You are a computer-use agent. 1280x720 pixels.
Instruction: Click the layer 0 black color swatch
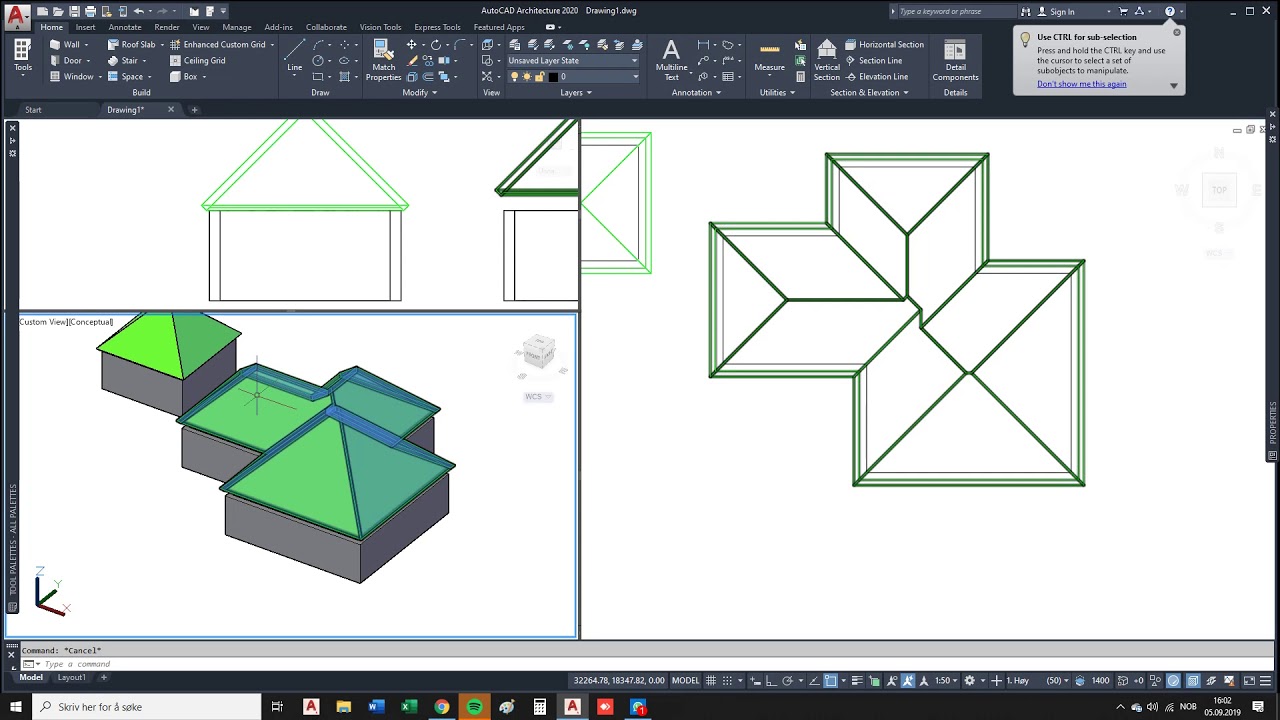(553, 77)
